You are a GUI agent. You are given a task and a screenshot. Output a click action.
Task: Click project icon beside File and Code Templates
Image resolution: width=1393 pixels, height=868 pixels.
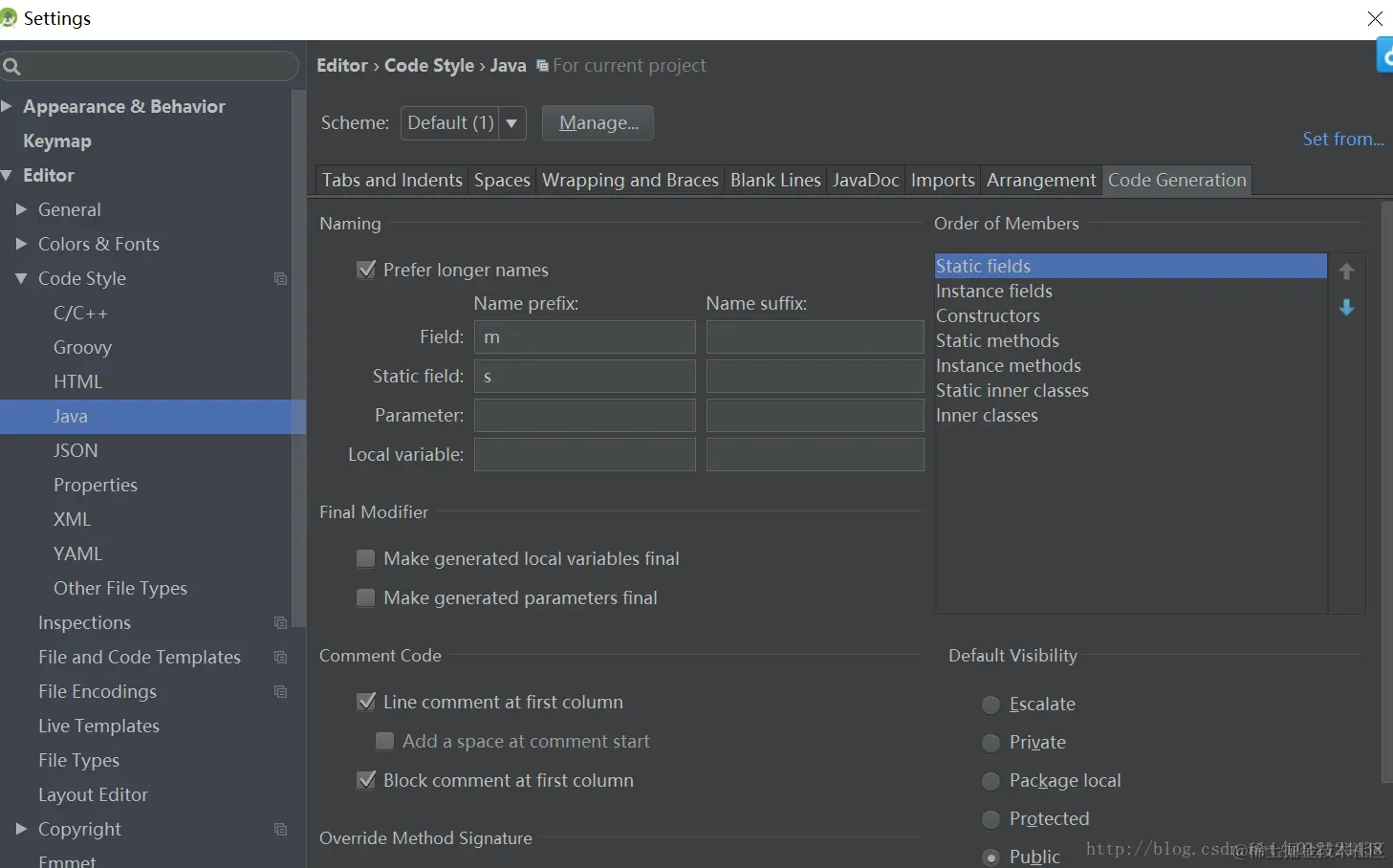280,658
